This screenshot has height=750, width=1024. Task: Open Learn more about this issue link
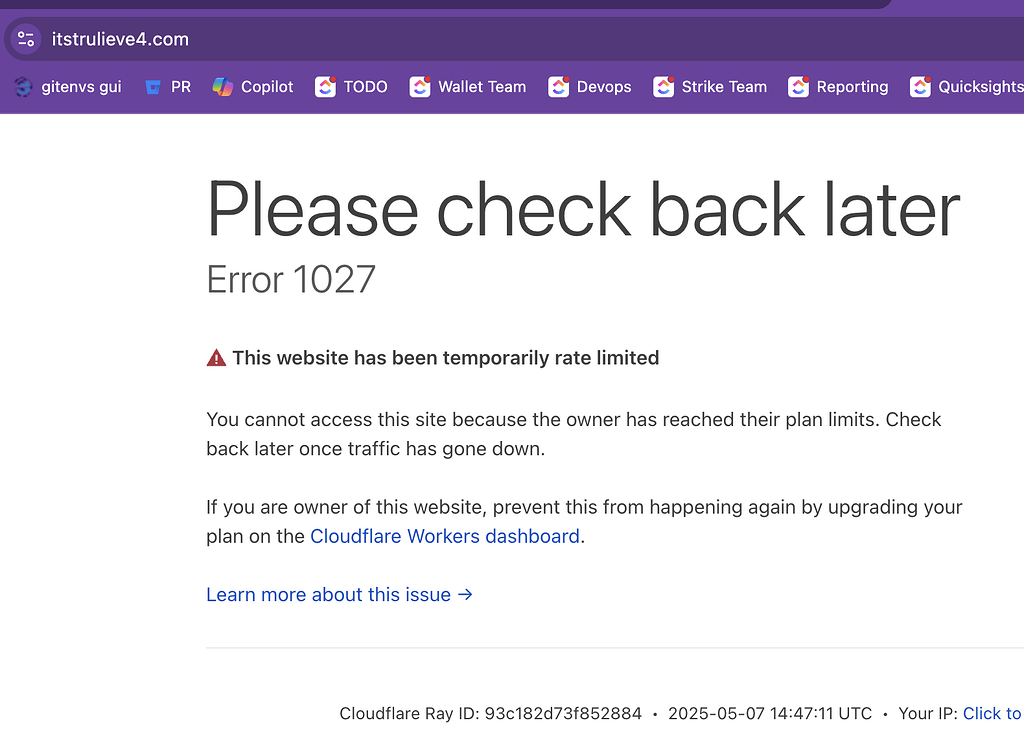340,595
